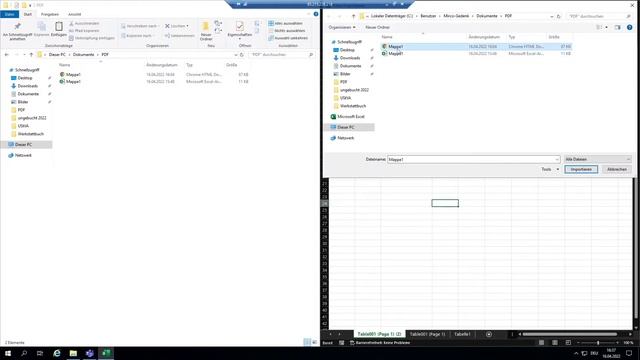Image resolution: width=640 pixels, height=360 pixels.
Task: Click Umbenennen in Explorer ribbon
Action: coord(180,36)
